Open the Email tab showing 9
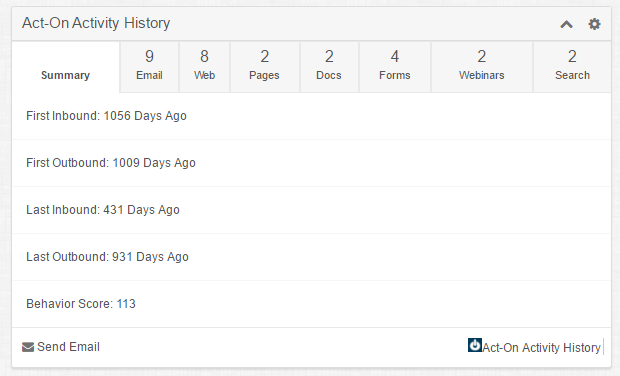 tap(149, 67)
